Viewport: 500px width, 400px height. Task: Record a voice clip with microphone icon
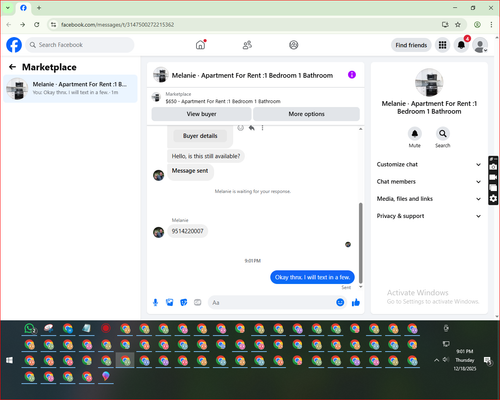155,302
